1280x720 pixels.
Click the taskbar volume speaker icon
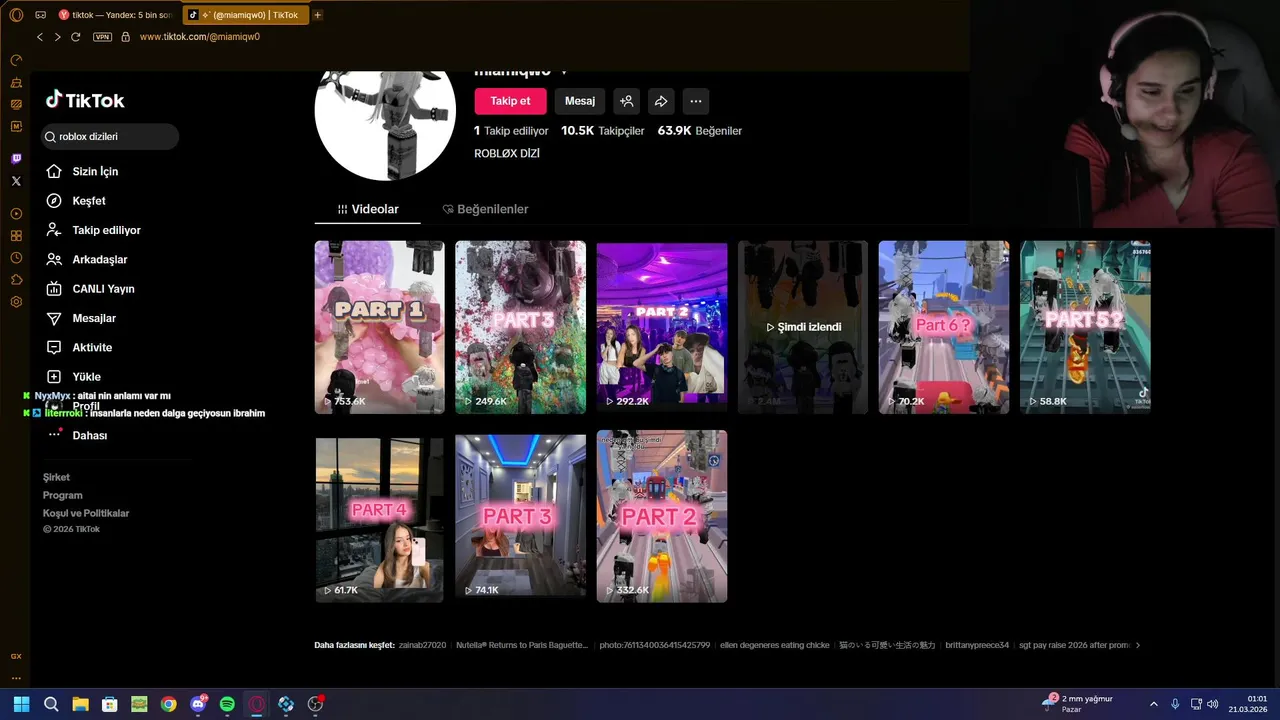1212,704
